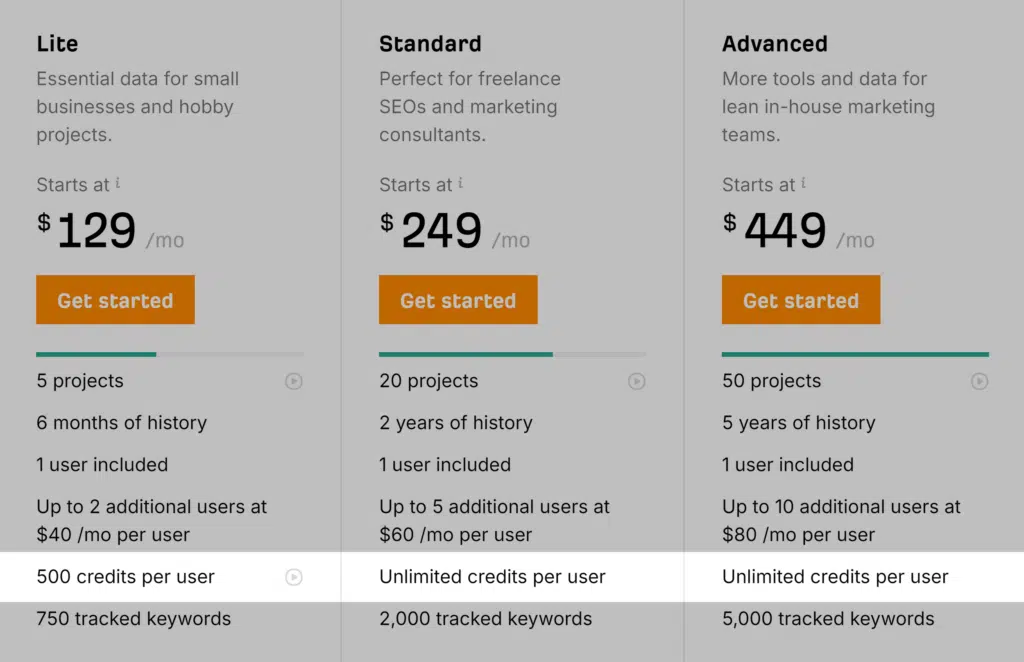The height and width of the screenshot is (662, 1024).
Task: Select the Lite plan heading
Action: click(57, 44)
